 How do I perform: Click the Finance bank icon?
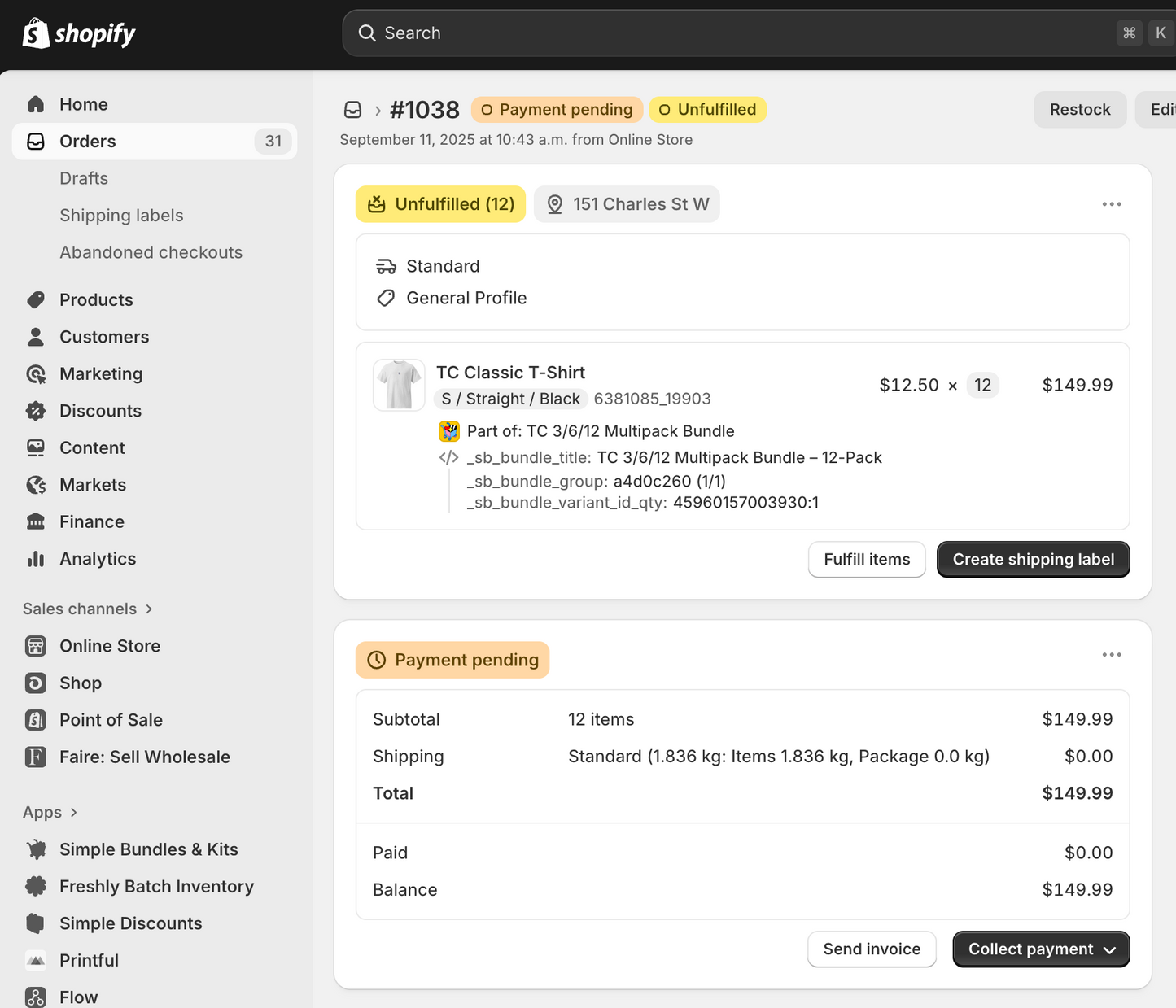pyautogui.click(x=36, y=522)
